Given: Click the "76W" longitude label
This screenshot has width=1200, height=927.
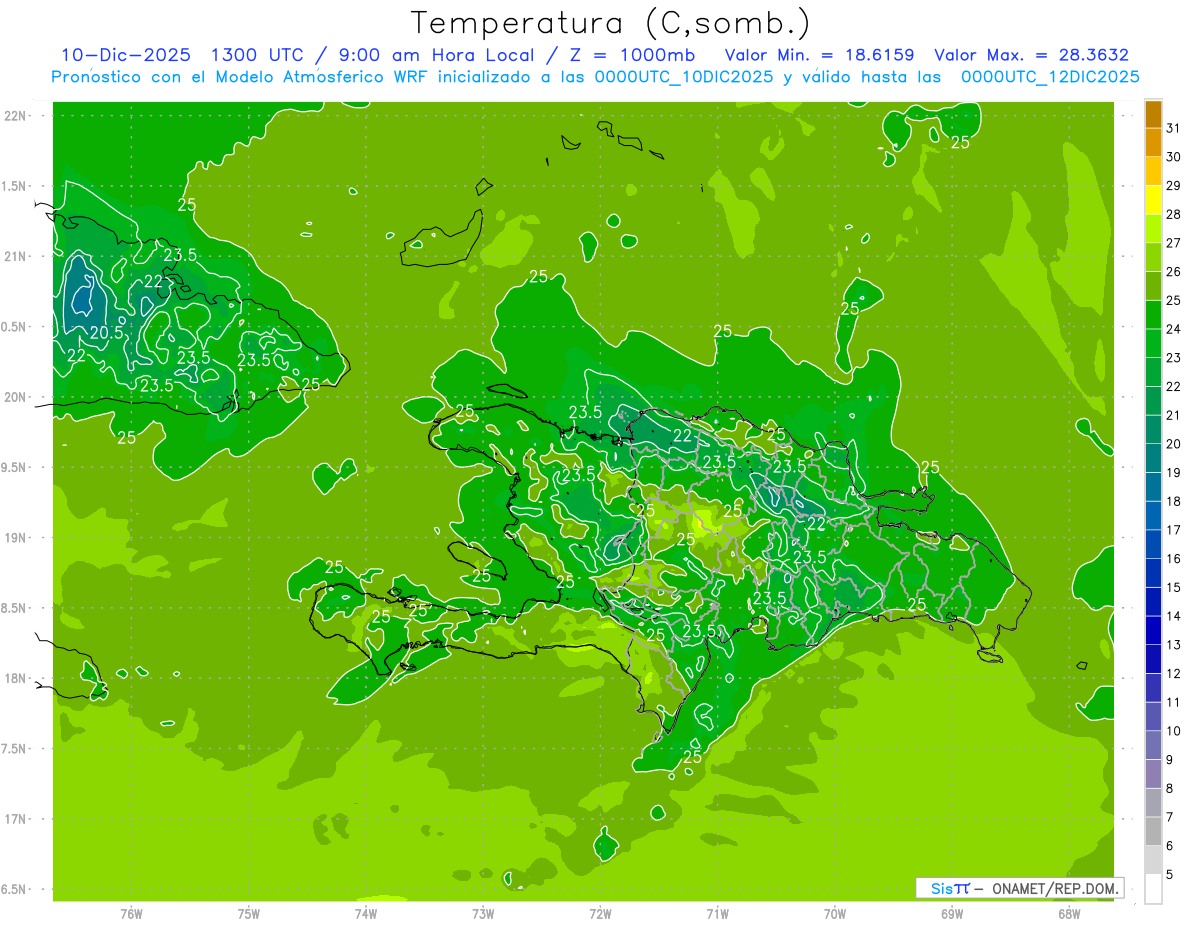Looking at the screenshot, I should click(131, 914).
